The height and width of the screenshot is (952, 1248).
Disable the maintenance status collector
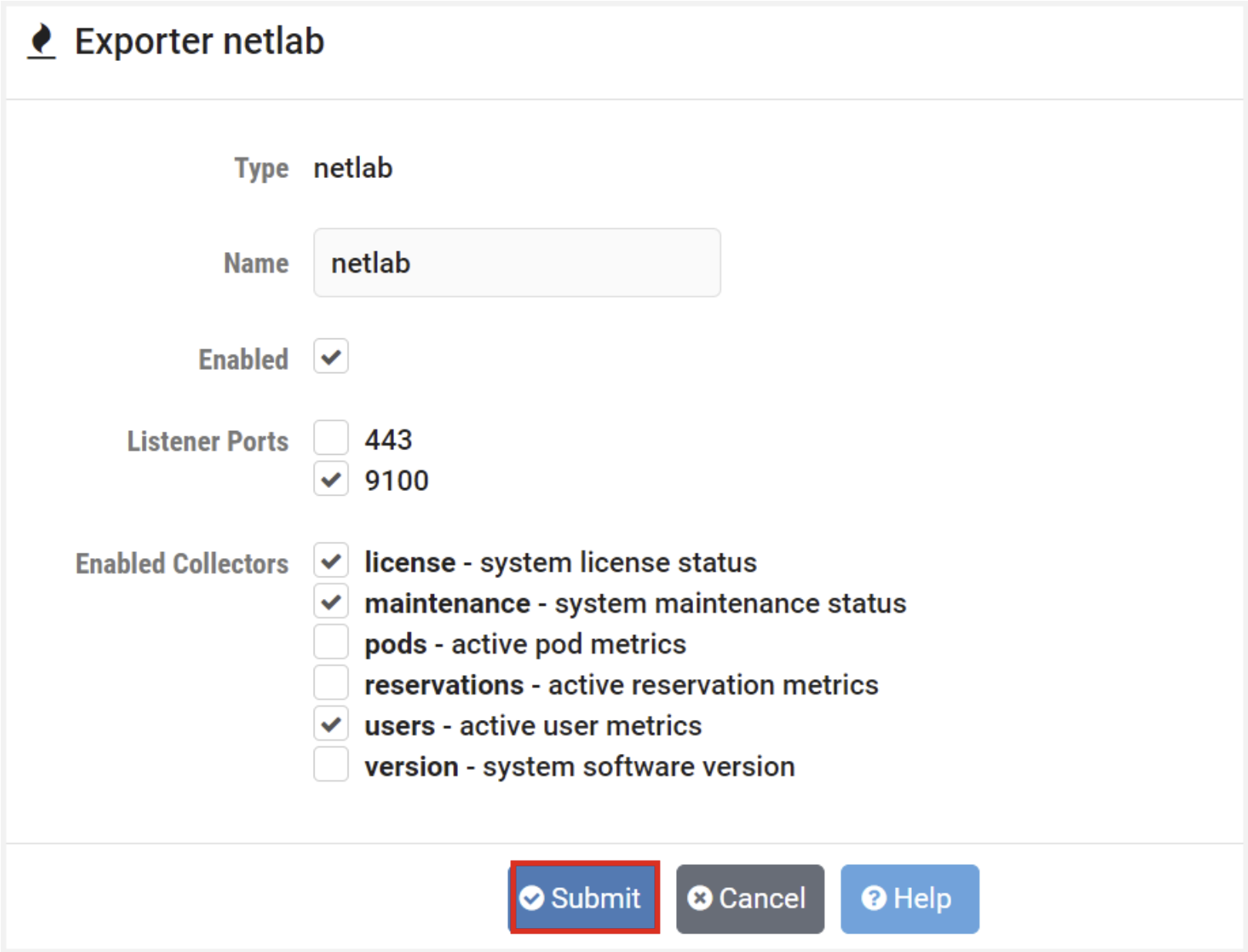click(330, 602)
